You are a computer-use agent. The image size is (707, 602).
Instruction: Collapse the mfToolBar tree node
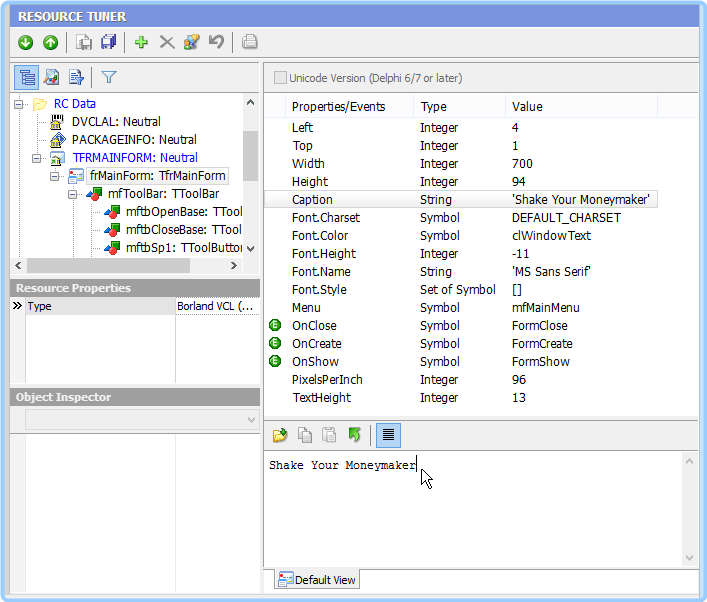(73, 194)
